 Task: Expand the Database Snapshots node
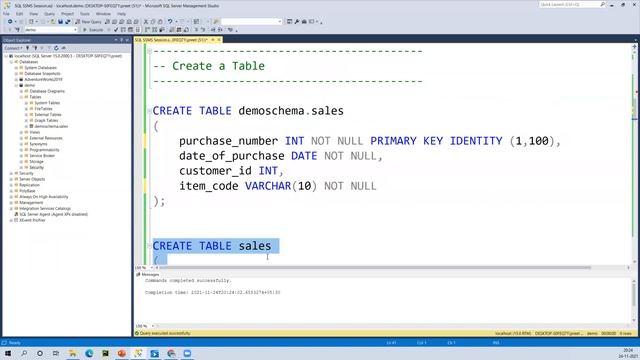pos(16,74)
